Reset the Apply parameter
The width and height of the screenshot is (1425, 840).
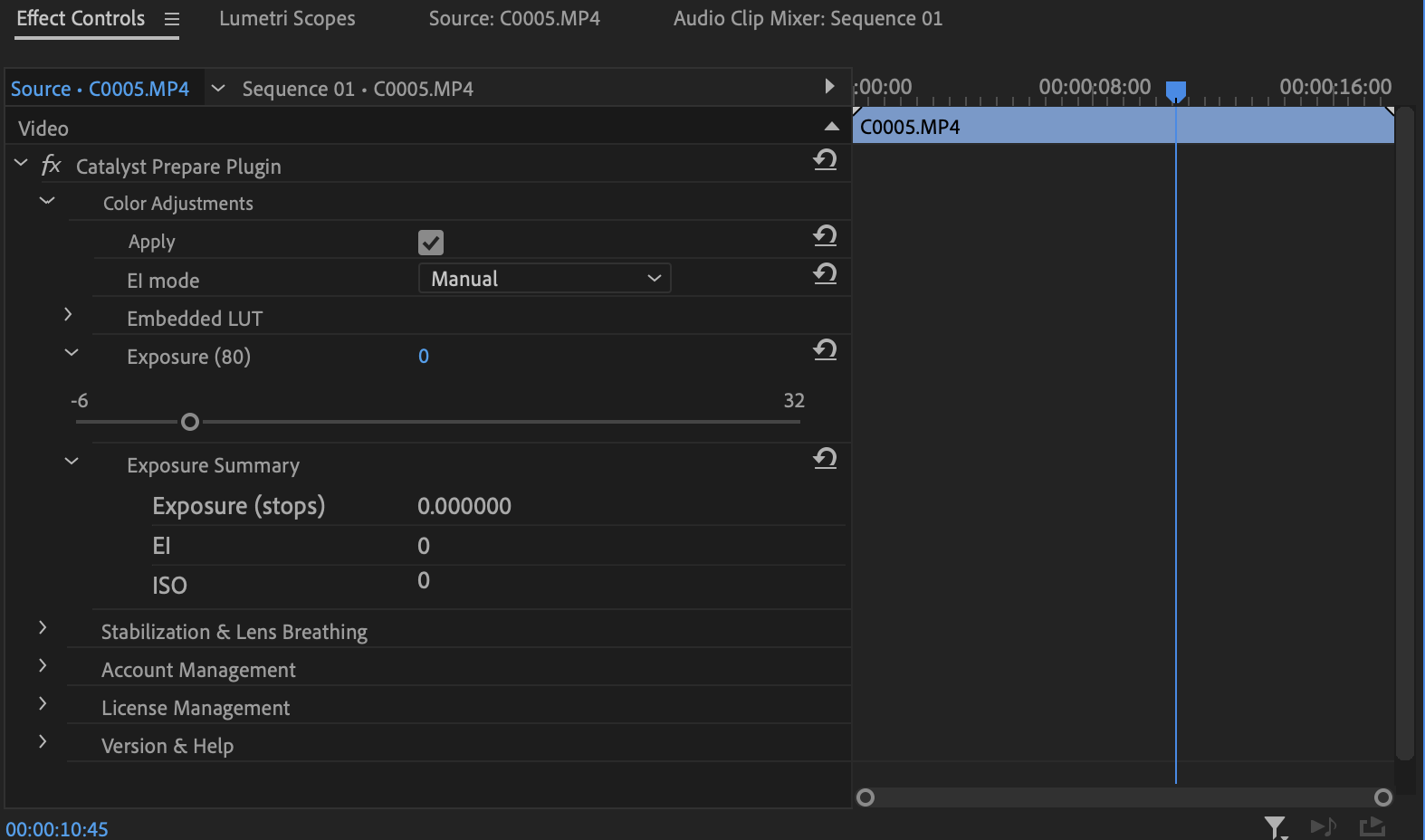tap(825, 236)
